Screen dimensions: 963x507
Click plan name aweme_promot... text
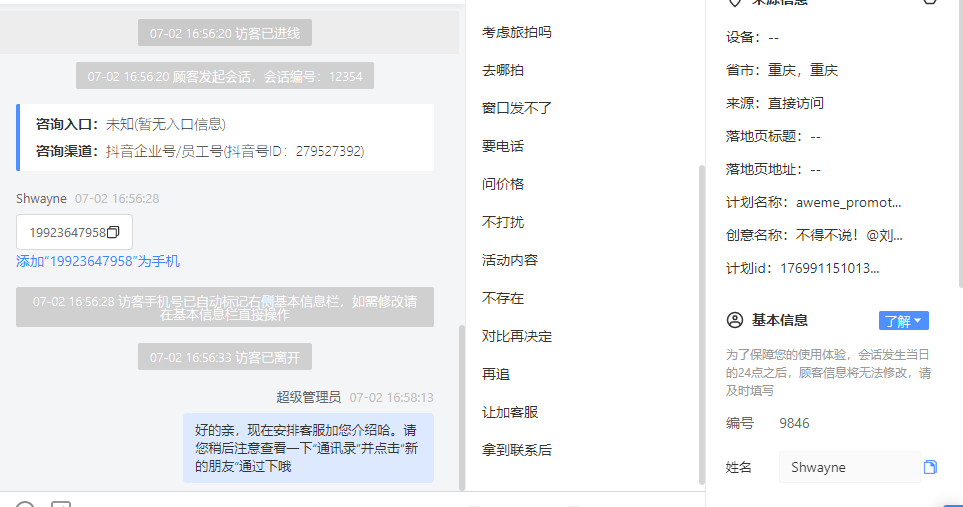tap(848, 203)
